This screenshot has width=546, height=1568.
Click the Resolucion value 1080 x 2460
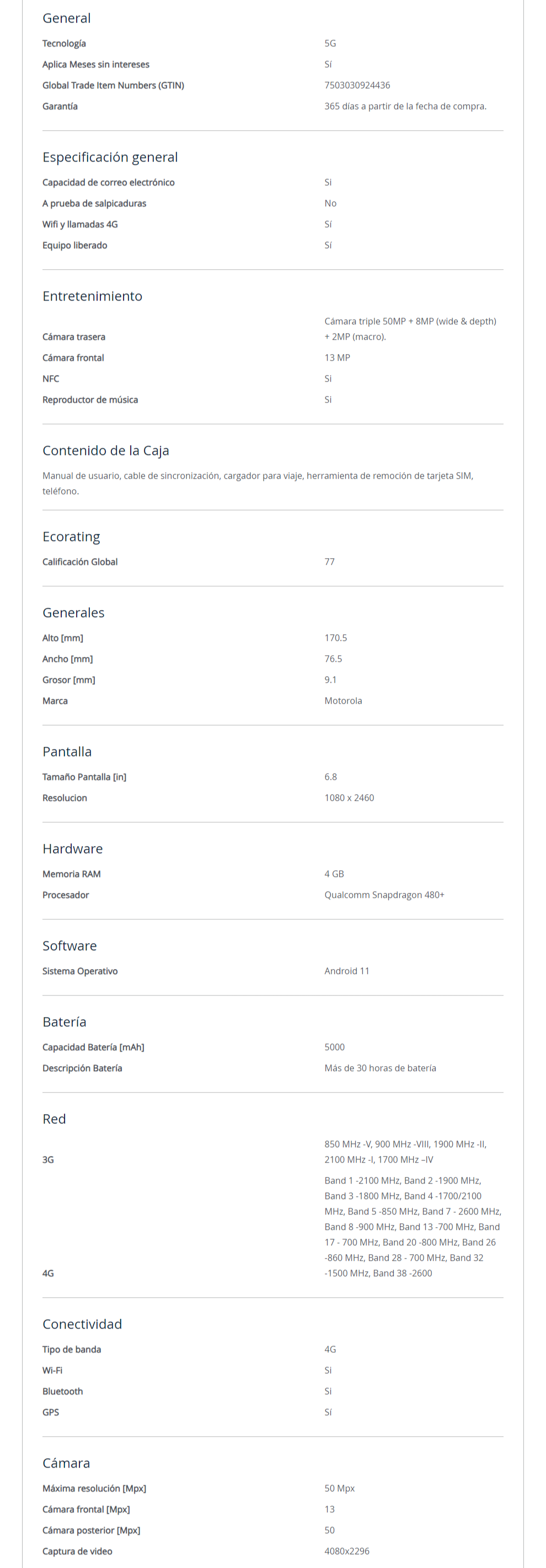pos(349,798)
